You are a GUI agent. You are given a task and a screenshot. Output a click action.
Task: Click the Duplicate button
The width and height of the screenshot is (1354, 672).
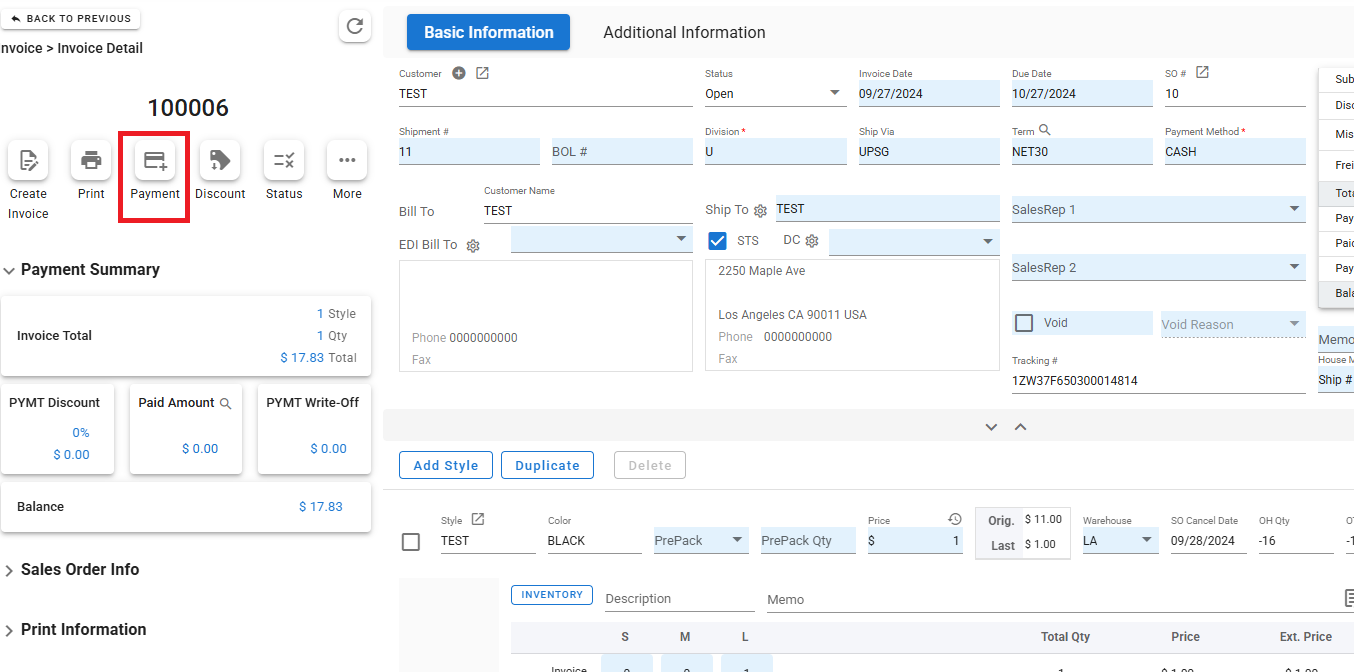click(547, 465)
